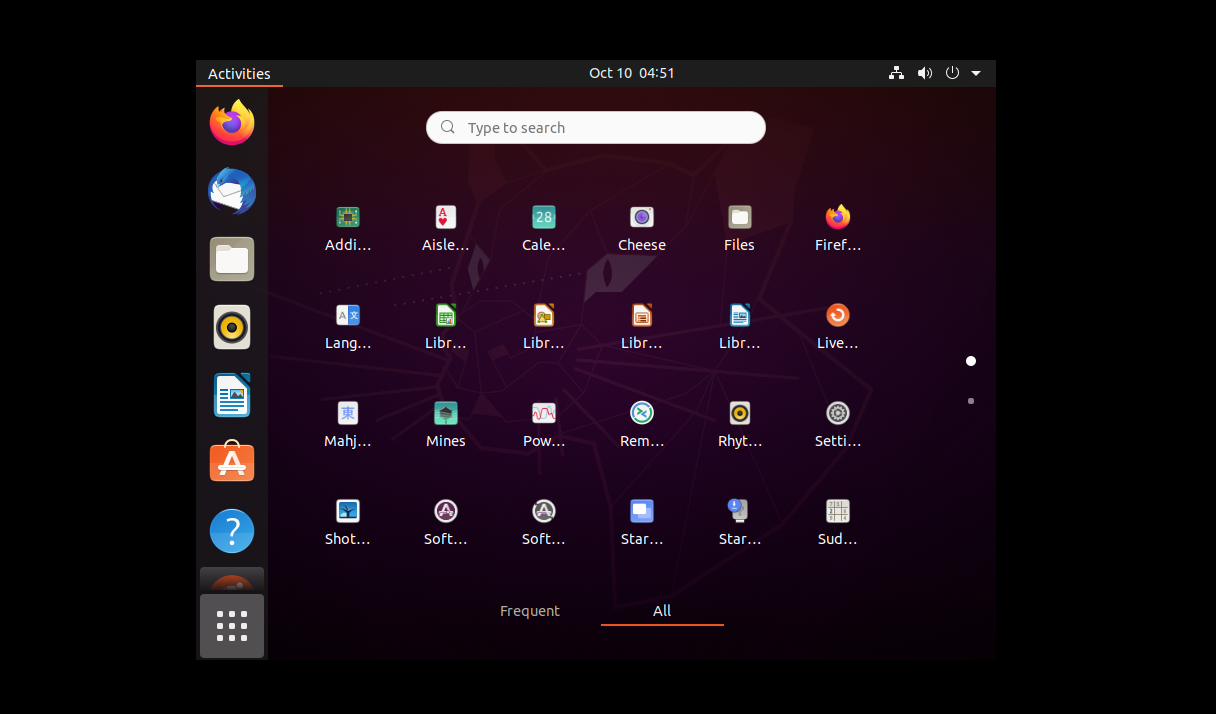
Task: Open Additional Drivers app with chip icon
Action: pos(348,228)
